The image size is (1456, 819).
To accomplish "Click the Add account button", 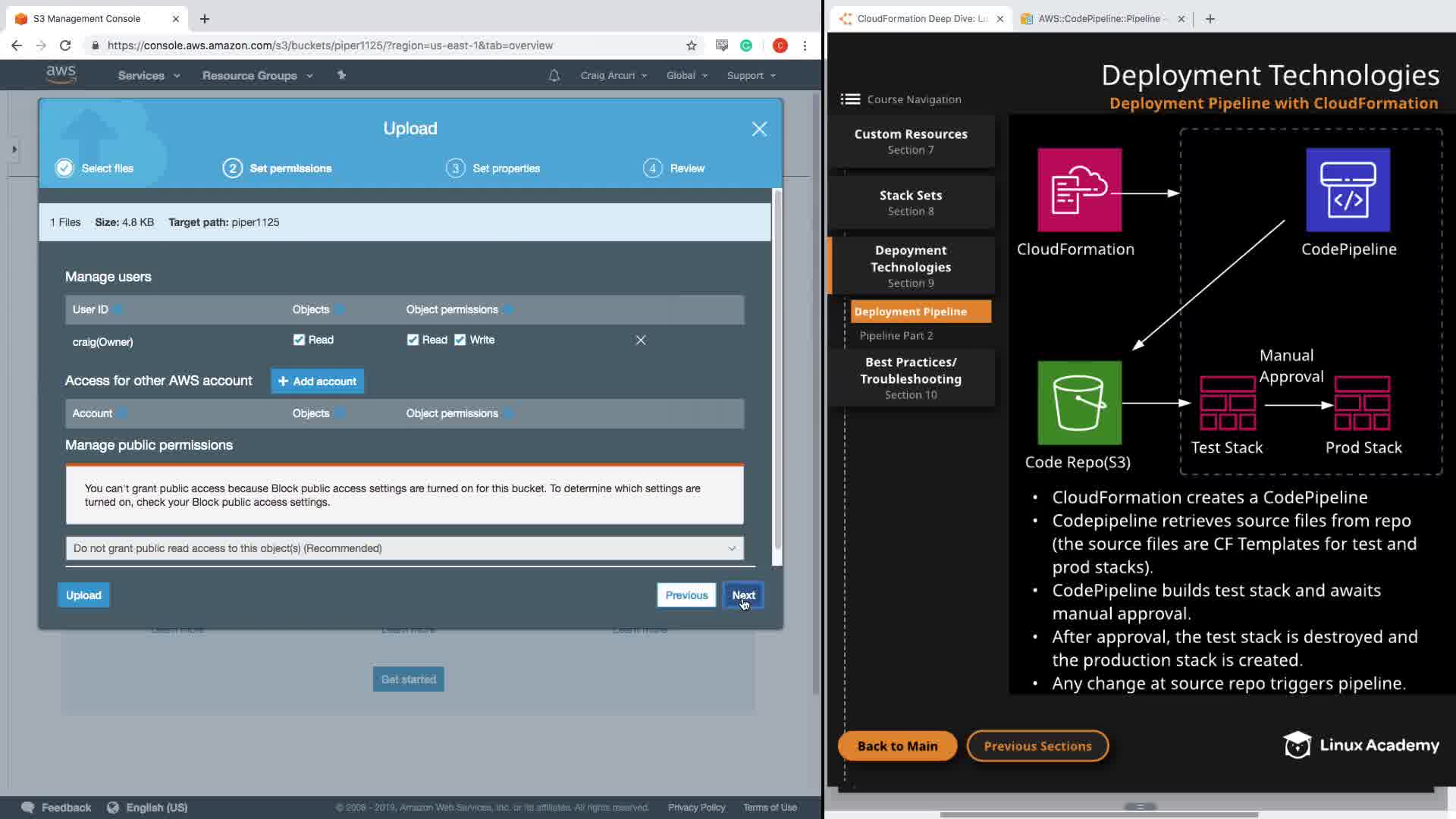I will (x=317, y=381).
